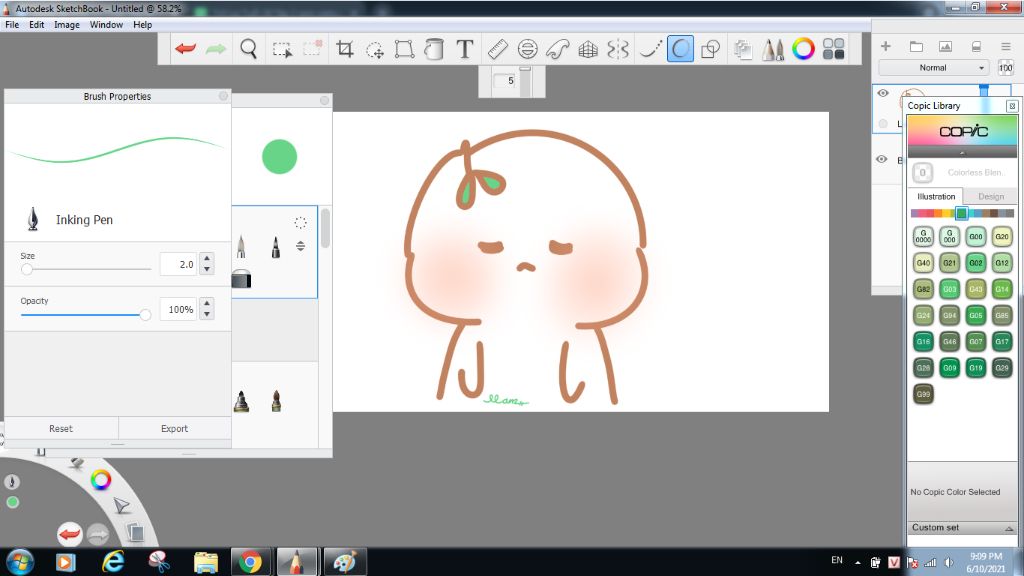Add an image layer
Viewport: 1024px width, 576px height.
(x=945, y=46)
